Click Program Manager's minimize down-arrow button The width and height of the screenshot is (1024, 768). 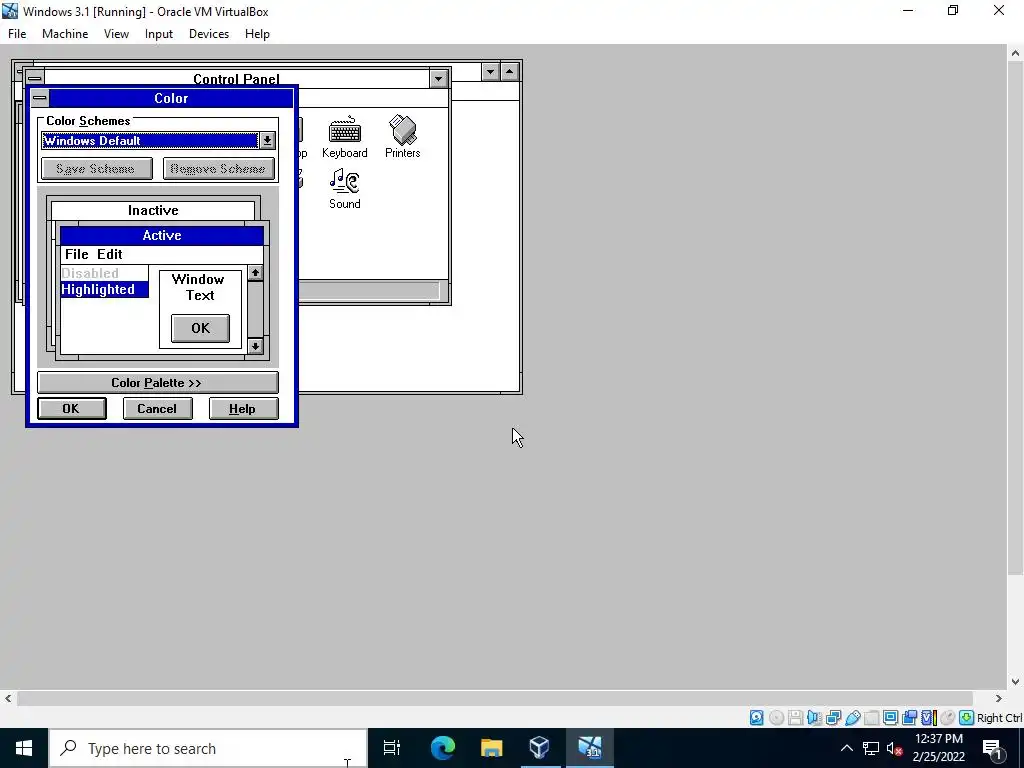pyautogui.click(x=490, y=71)
